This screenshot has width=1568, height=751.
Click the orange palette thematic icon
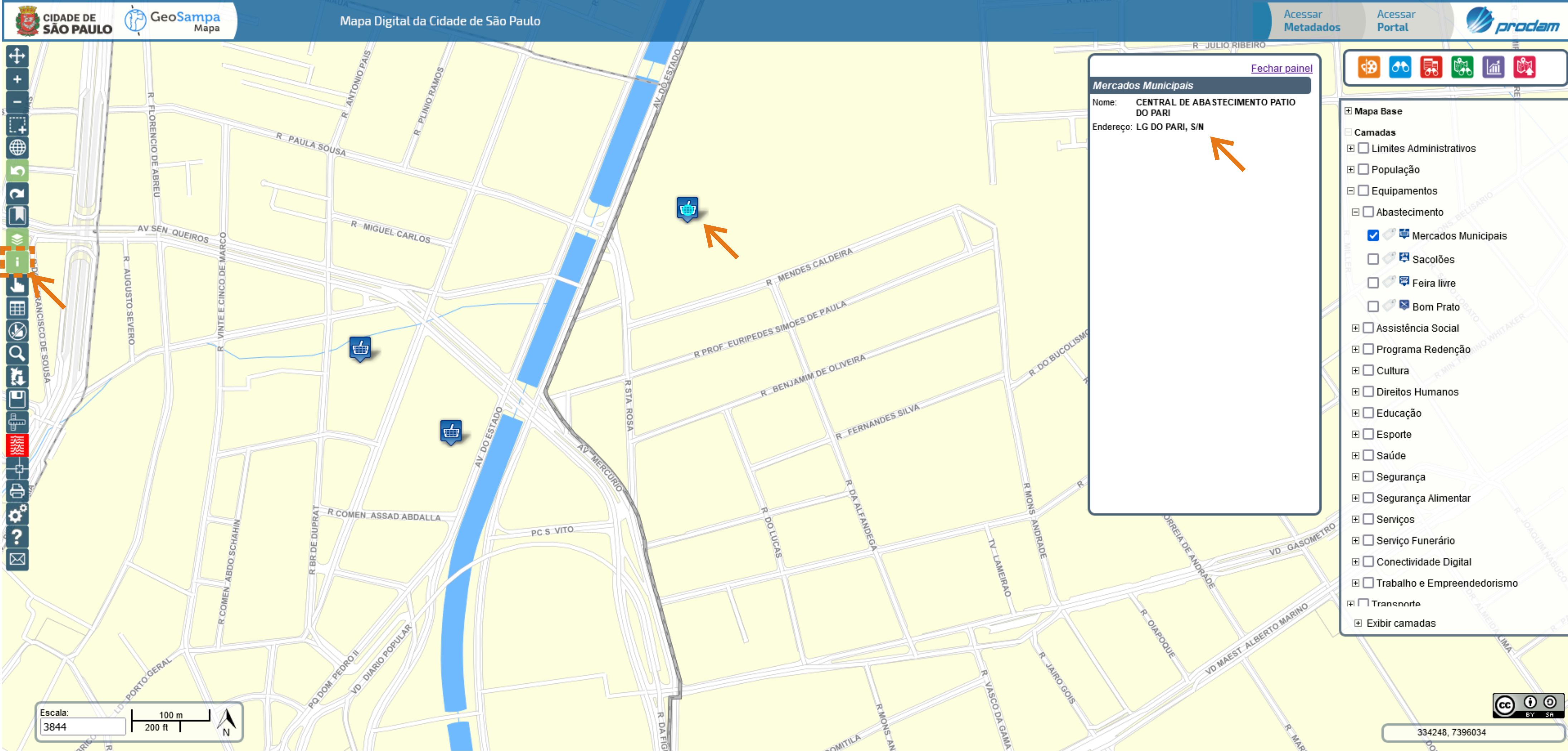click(x=1369, y=67)
